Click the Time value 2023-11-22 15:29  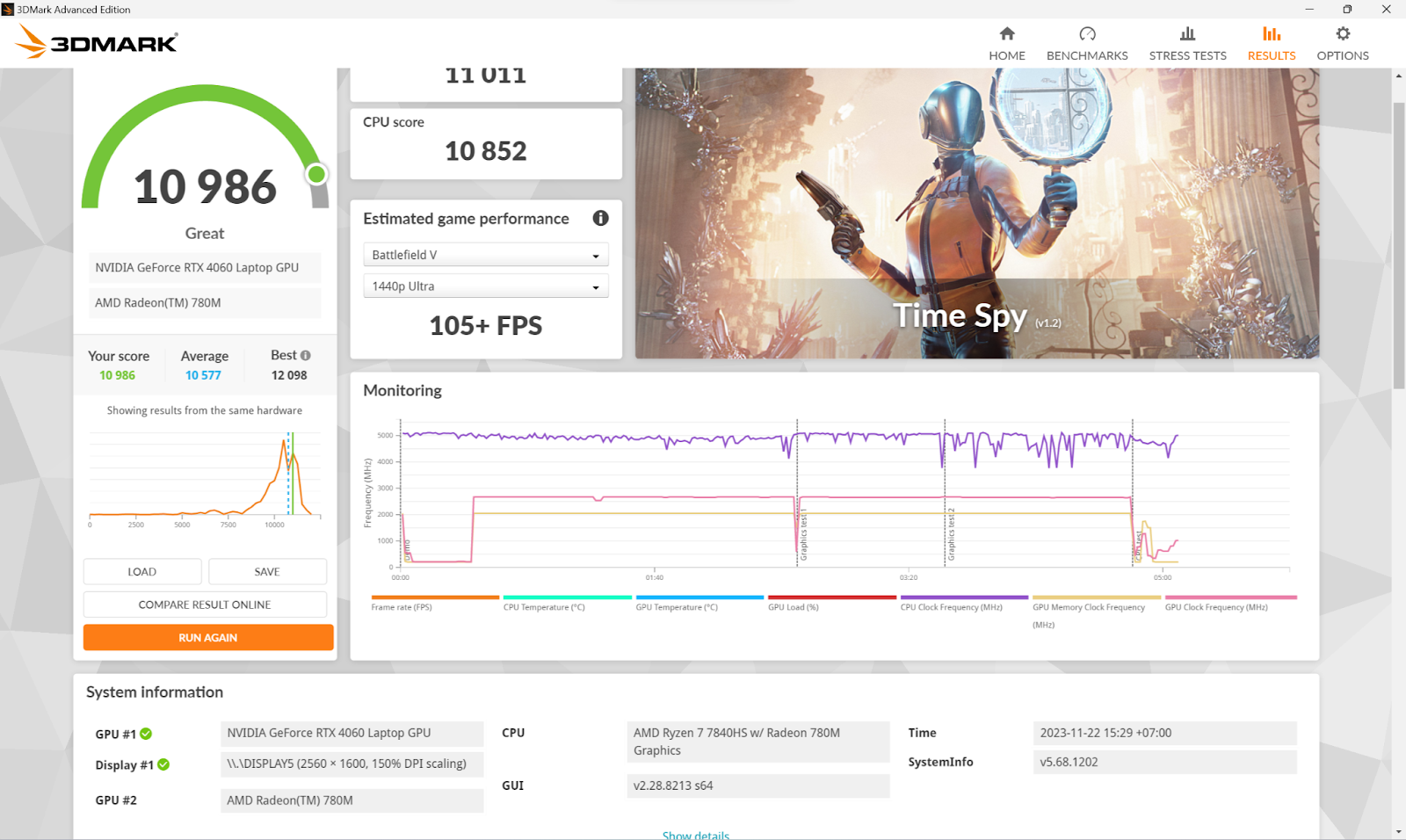coord(1164,733)
